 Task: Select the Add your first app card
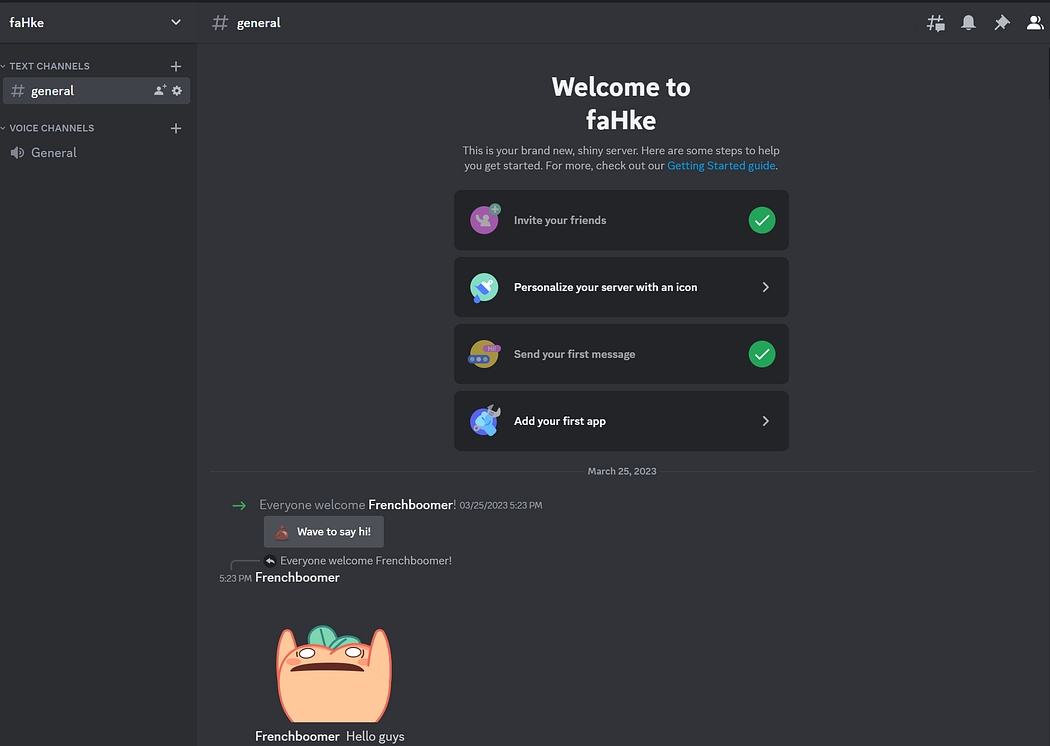[621, 421]
